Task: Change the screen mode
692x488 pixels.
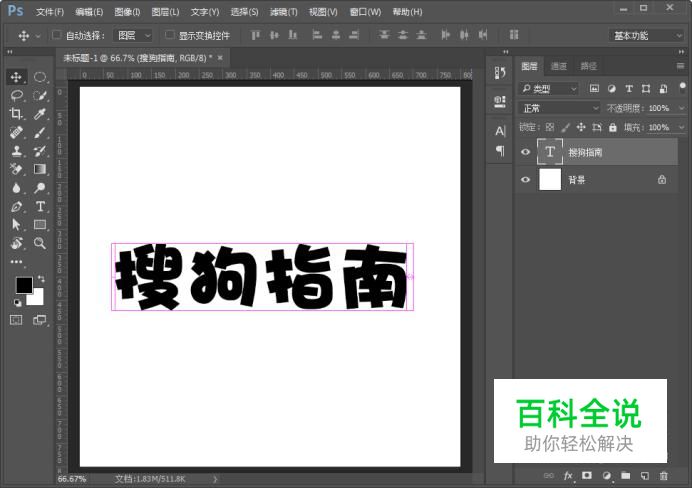Action: (x=40, y=320)
